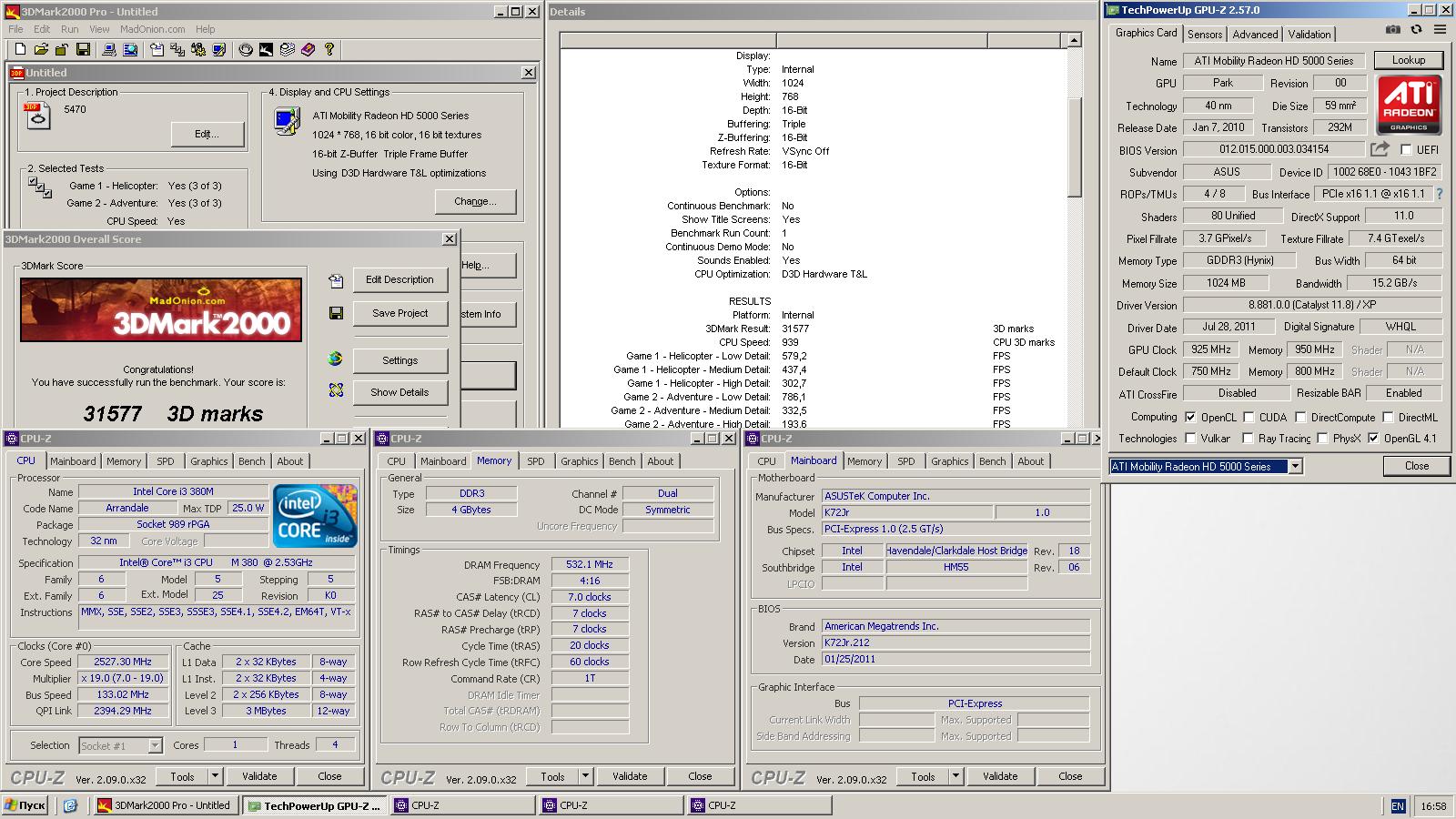1456x819 pixels.
Task: Click the Save Project button
Action: (399, 313)
